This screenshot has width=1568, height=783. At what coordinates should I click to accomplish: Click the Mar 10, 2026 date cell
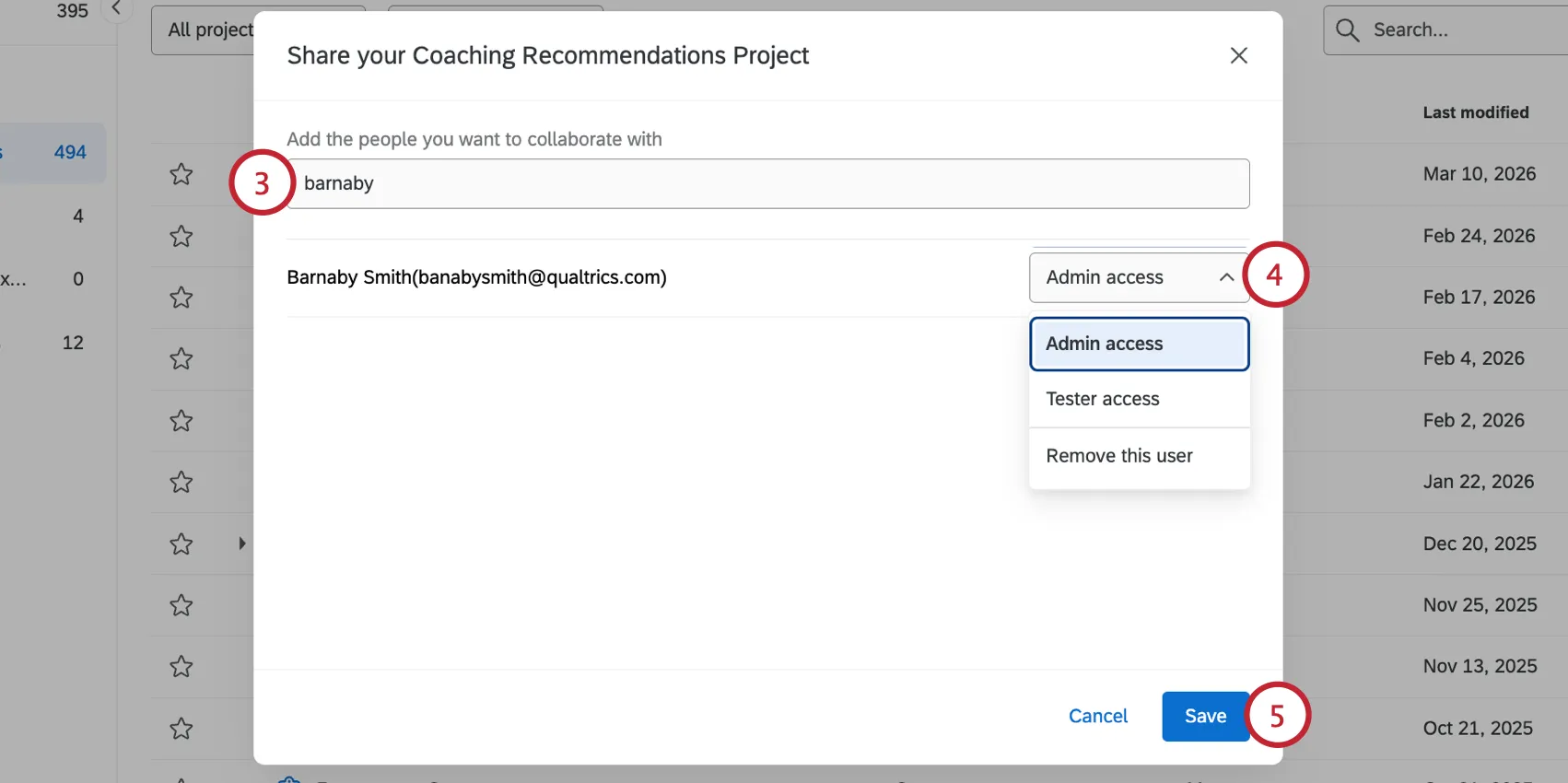pos(1479,174)
